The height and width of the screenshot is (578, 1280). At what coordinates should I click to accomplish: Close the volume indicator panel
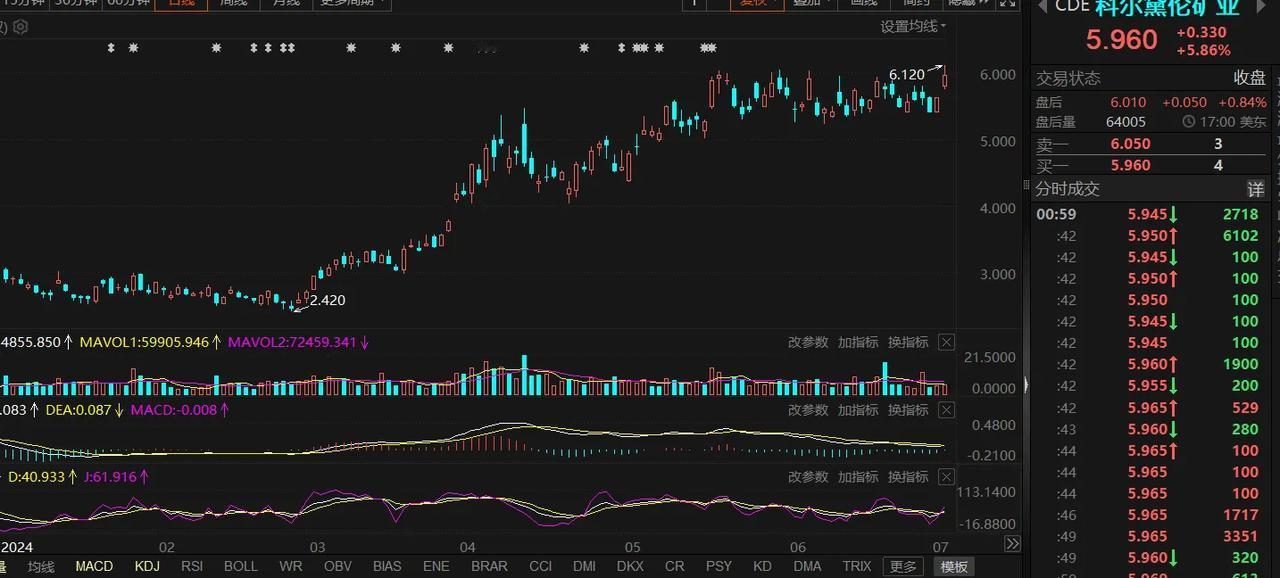click(946, 342)
